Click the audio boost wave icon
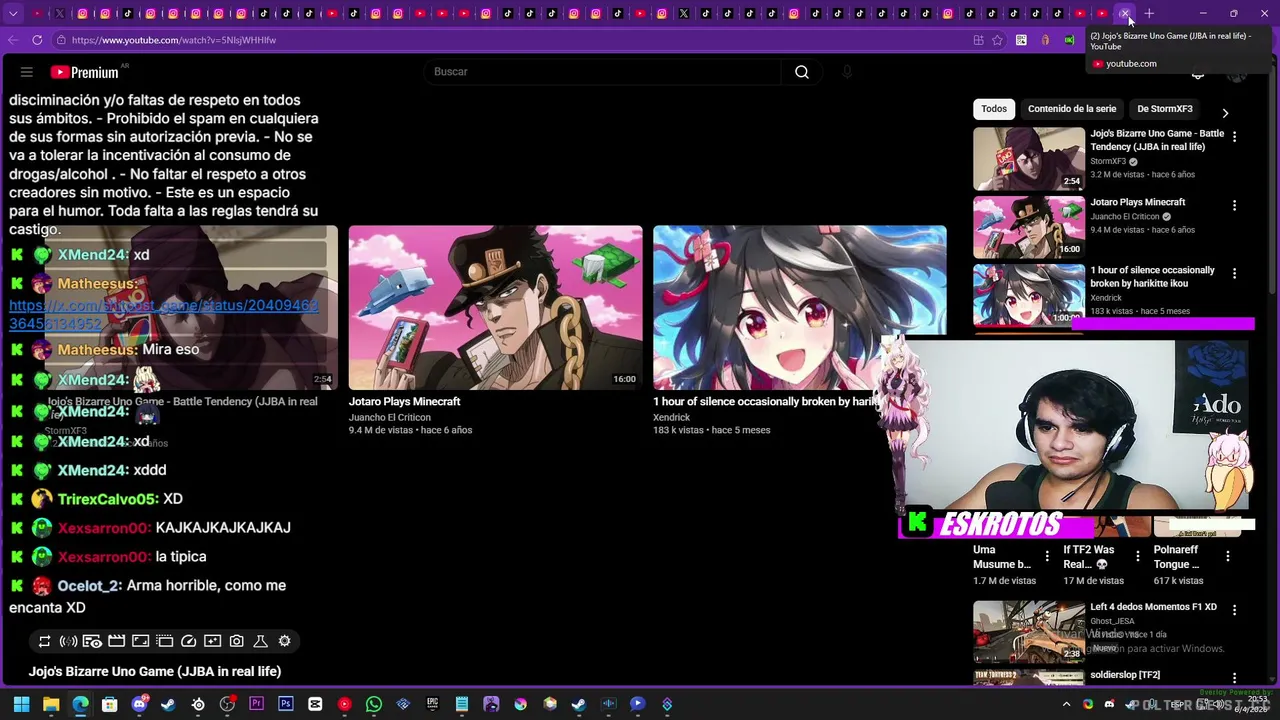1280x720 pixels. point(68,642)
